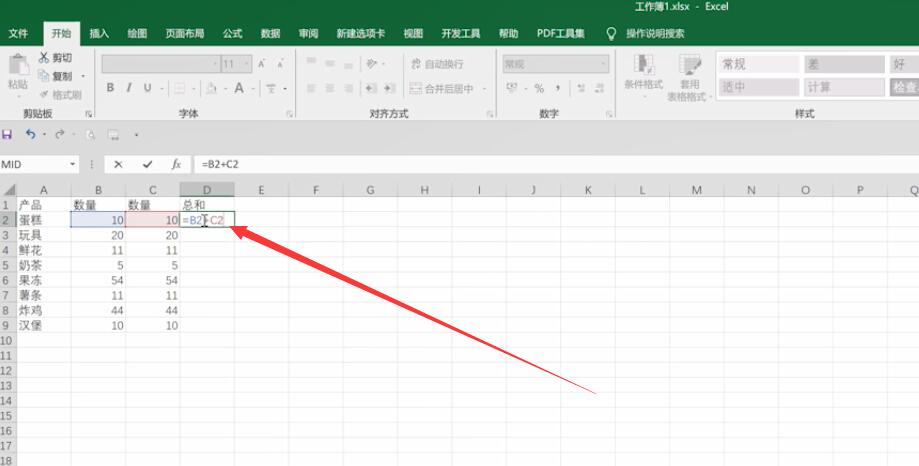The image size is (919, 466).
Task: Click the Insert Function fx button
Action: pyautogui.click(x=176, y=165)
